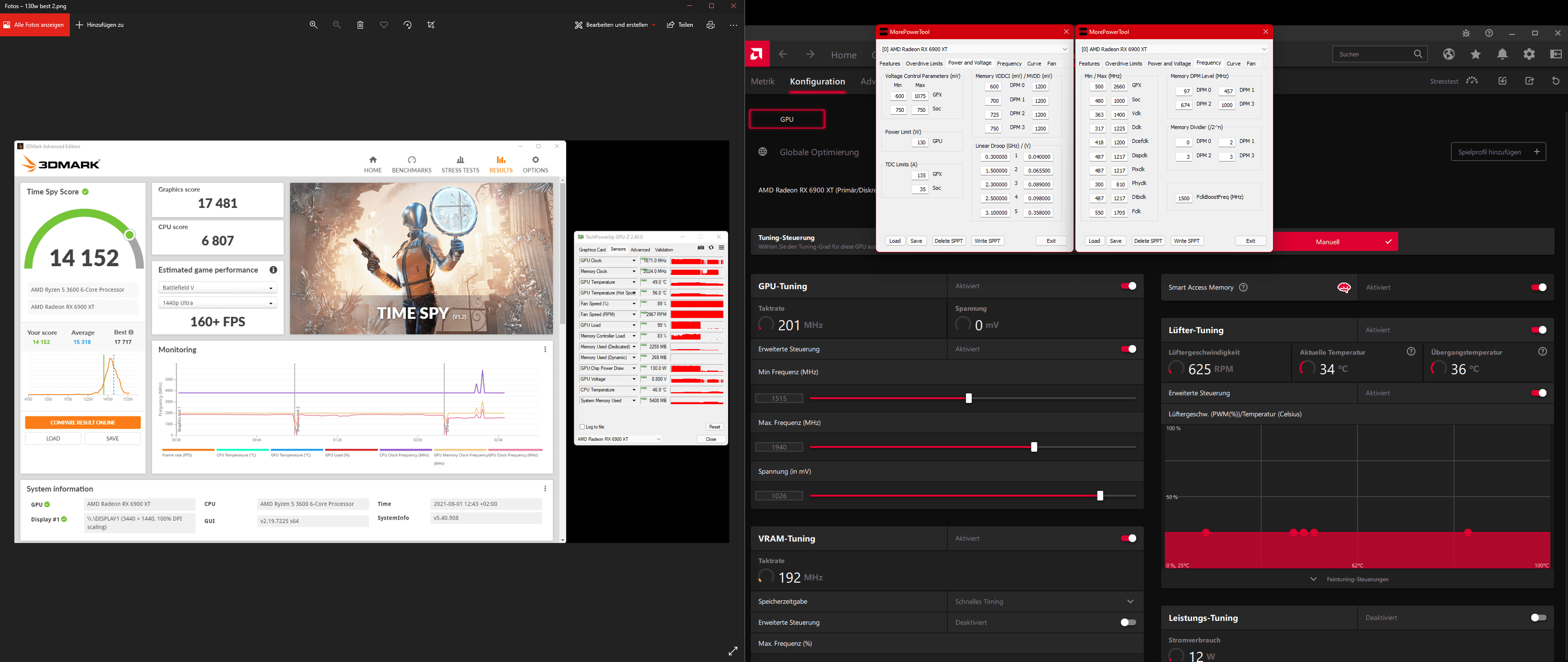Image resolution: width=1568 pixels, height=662 pixels.
Task: Open Photos more options ellipsis menu
Action: 734,25
